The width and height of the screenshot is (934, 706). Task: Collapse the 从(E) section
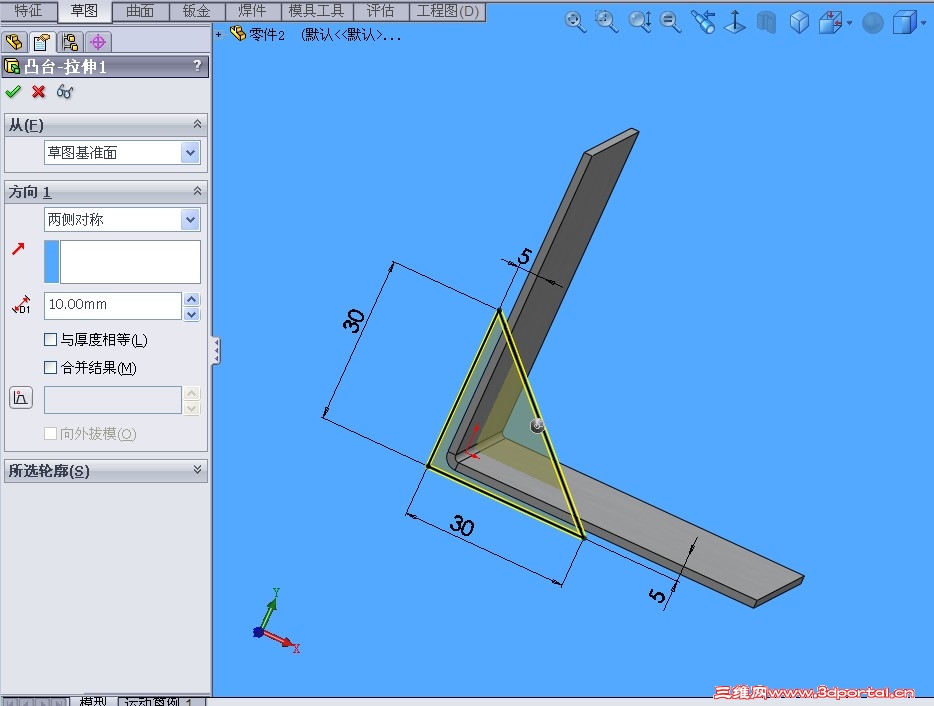click(x=197, y=124)
